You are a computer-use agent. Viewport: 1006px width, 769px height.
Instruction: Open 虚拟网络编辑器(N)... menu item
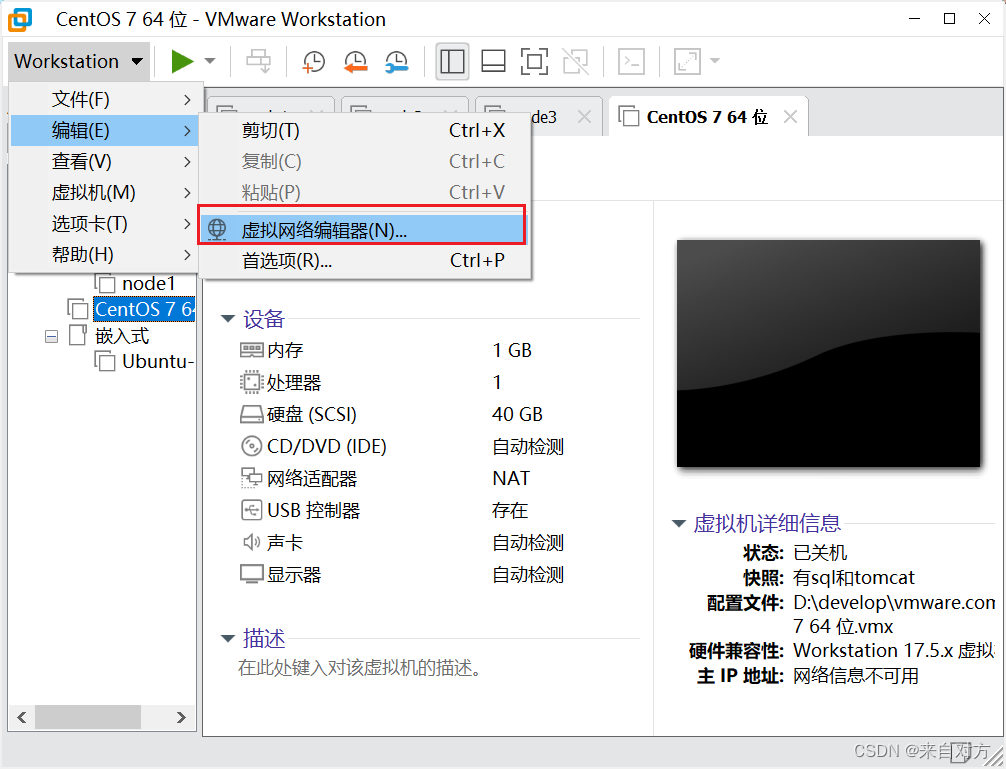[362, 230]
